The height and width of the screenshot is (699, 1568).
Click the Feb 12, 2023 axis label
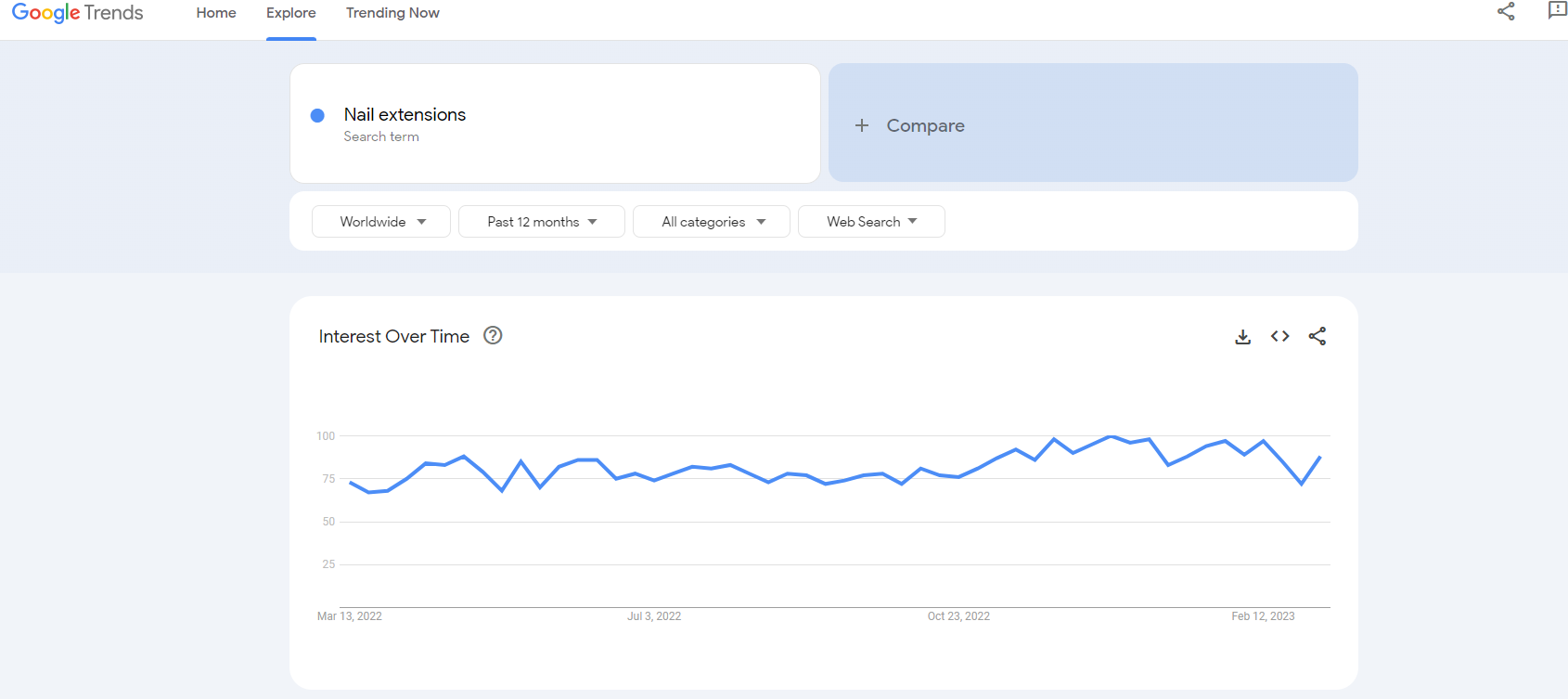[1263, 616]
